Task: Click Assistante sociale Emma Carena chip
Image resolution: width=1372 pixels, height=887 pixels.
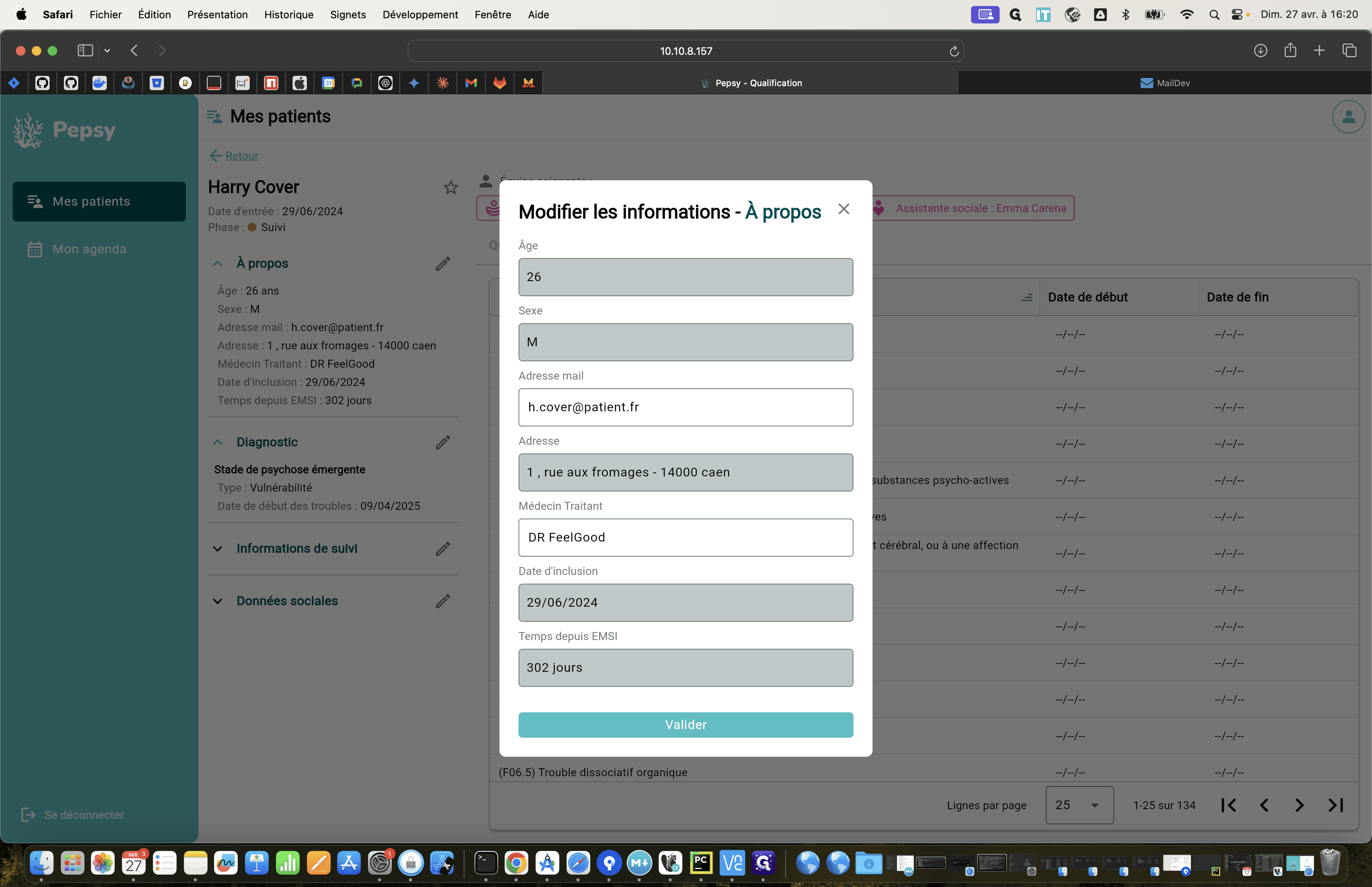Action: point(973,208)
